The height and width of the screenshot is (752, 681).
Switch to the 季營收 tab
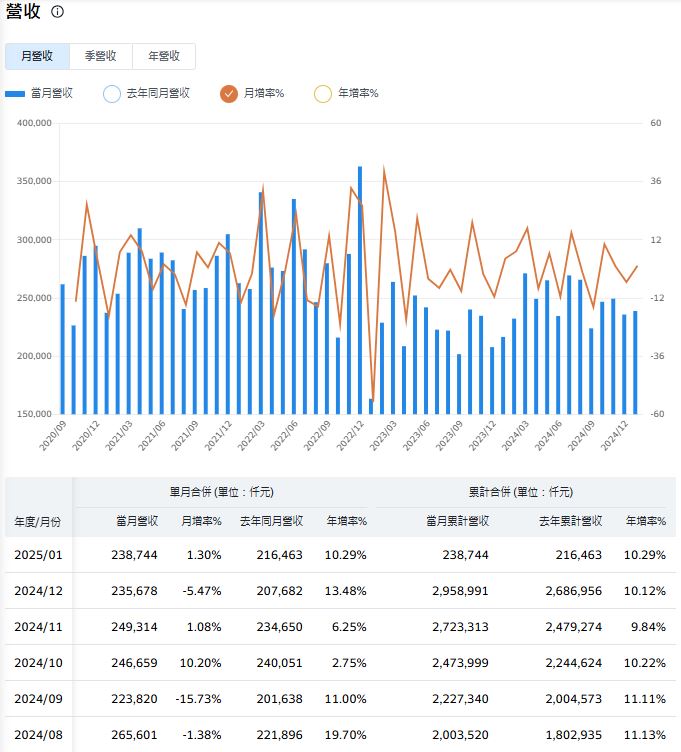101,56
